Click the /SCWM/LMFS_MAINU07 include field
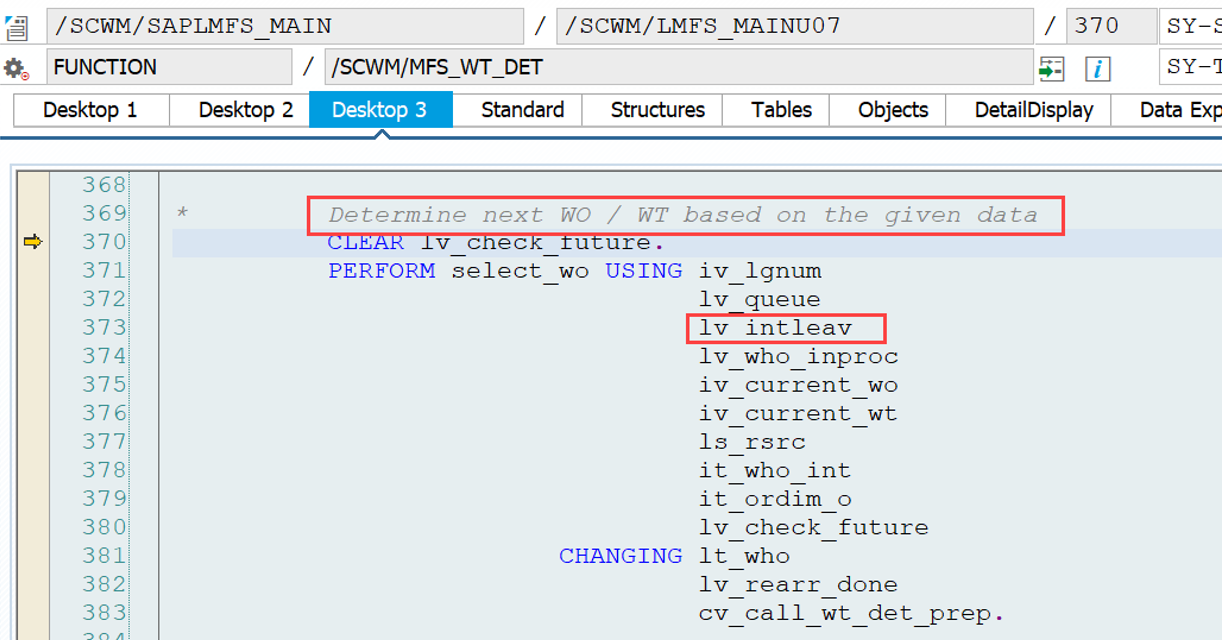Image resolution: width=1222 pixels, height=640 pixels. click(795, 26)
